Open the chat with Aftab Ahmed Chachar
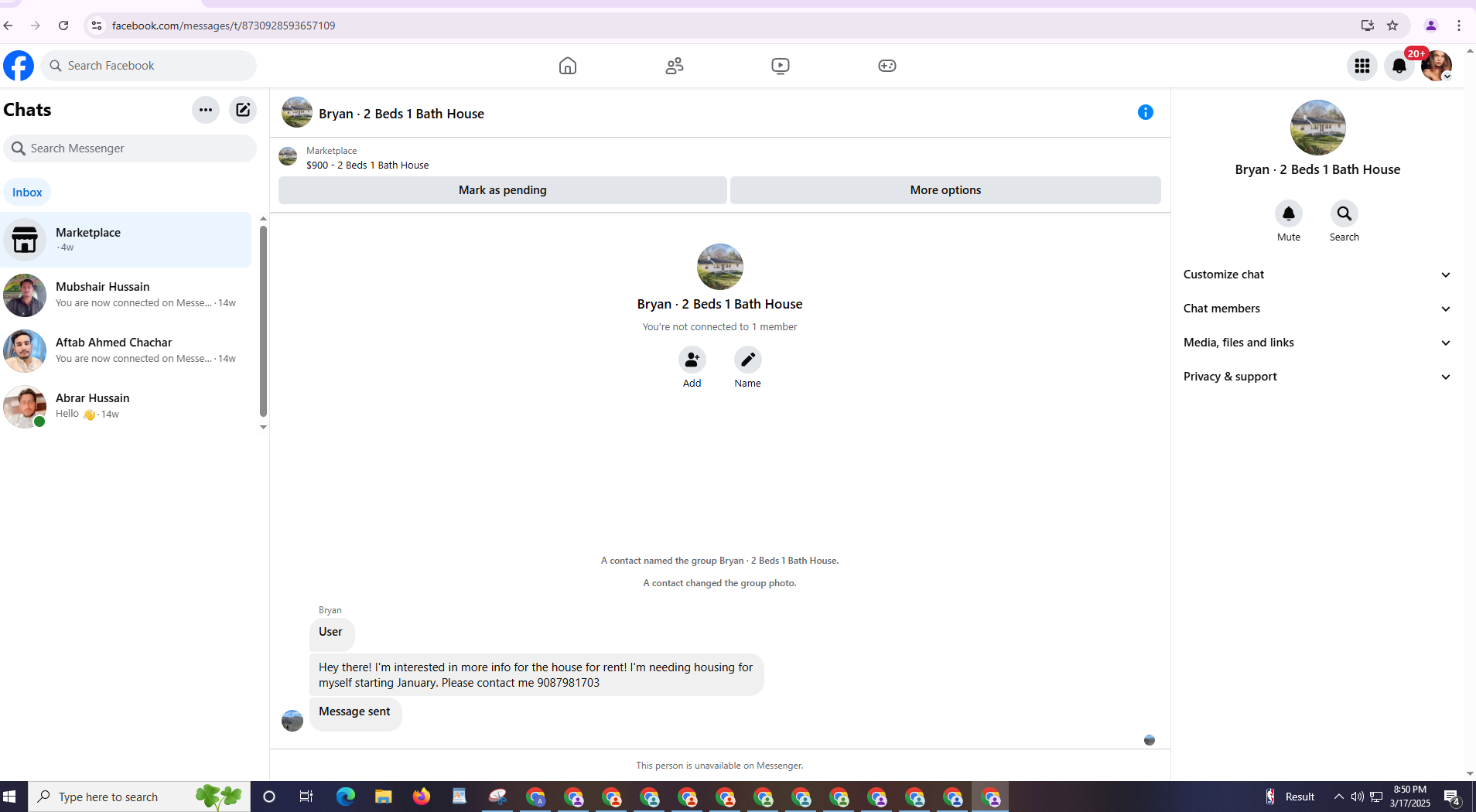The width and height of the screenshot is (1476, 812). 127,350
